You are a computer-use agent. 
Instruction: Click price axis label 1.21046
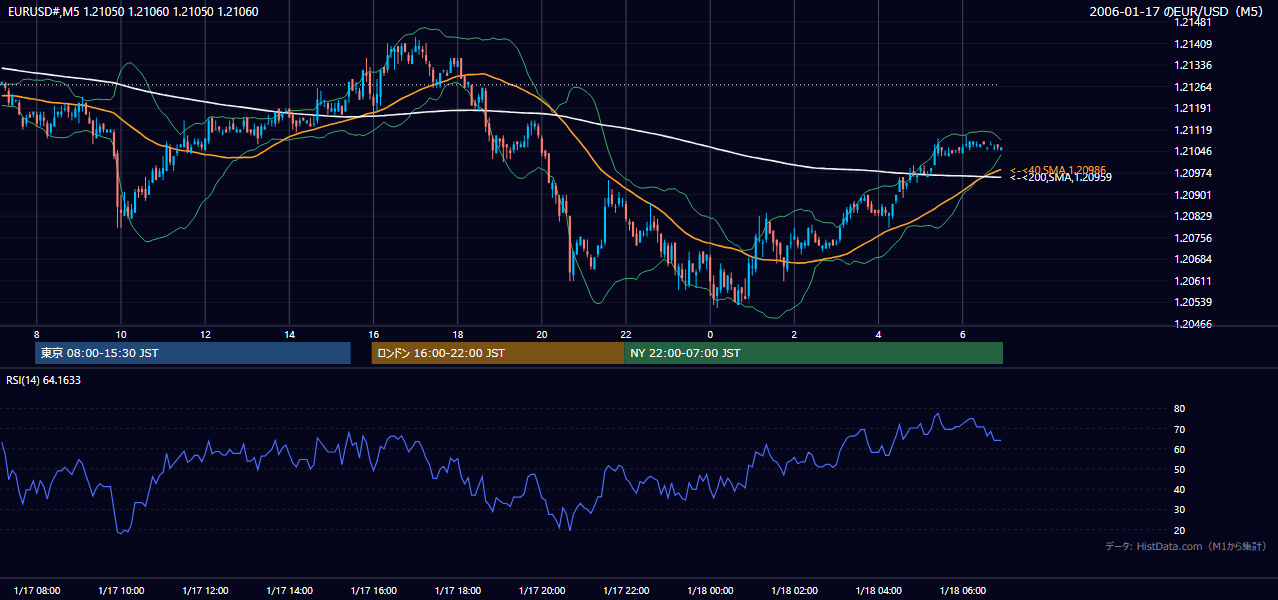[1194, 151]
